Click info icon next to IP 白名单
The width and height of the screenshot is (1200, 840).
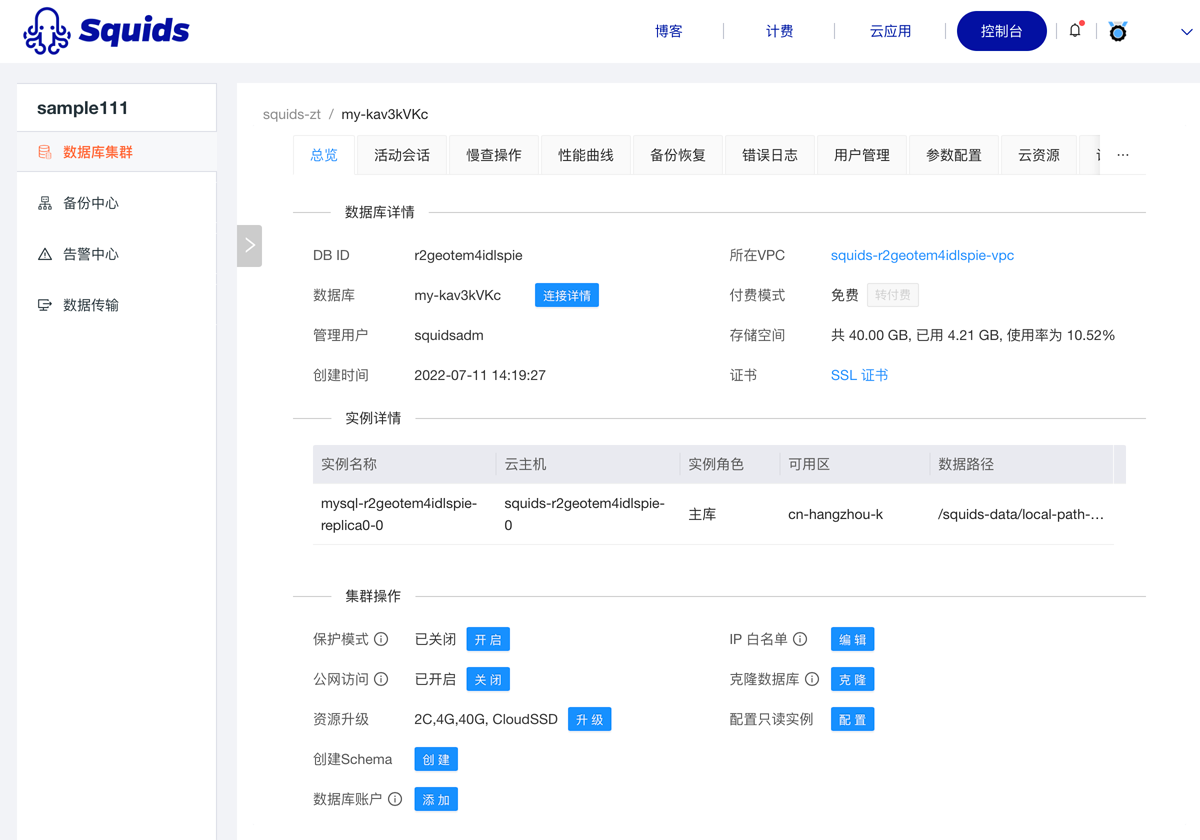(800, 639)
